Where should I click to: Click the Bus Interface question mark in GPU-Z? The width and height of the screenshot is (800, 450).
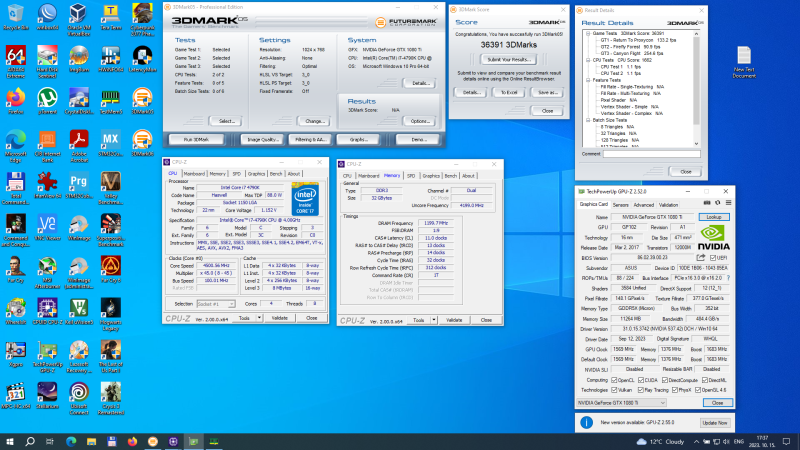tap(728, 278)
